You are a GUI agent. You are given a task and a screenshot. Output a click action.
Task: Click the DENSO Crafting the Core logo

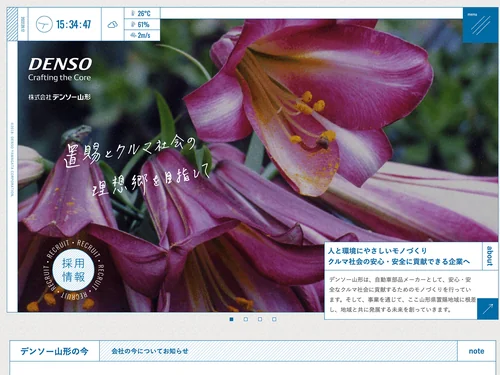pos(60,69)
